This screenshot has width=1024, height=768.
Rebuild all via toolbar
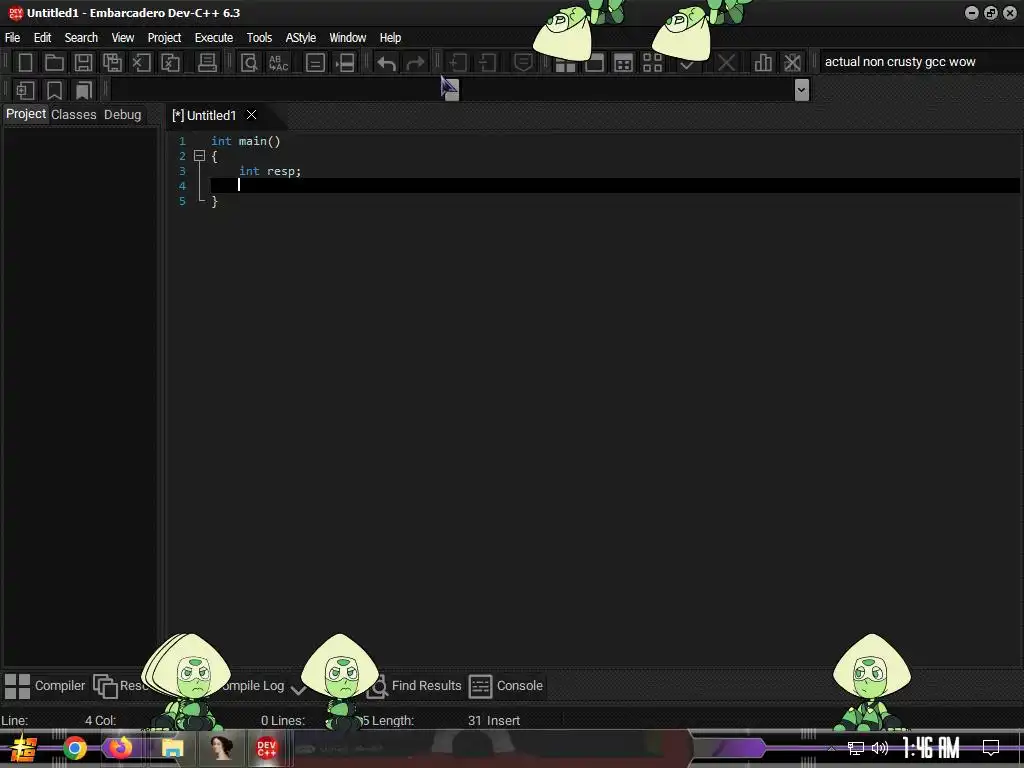(652, 63)
